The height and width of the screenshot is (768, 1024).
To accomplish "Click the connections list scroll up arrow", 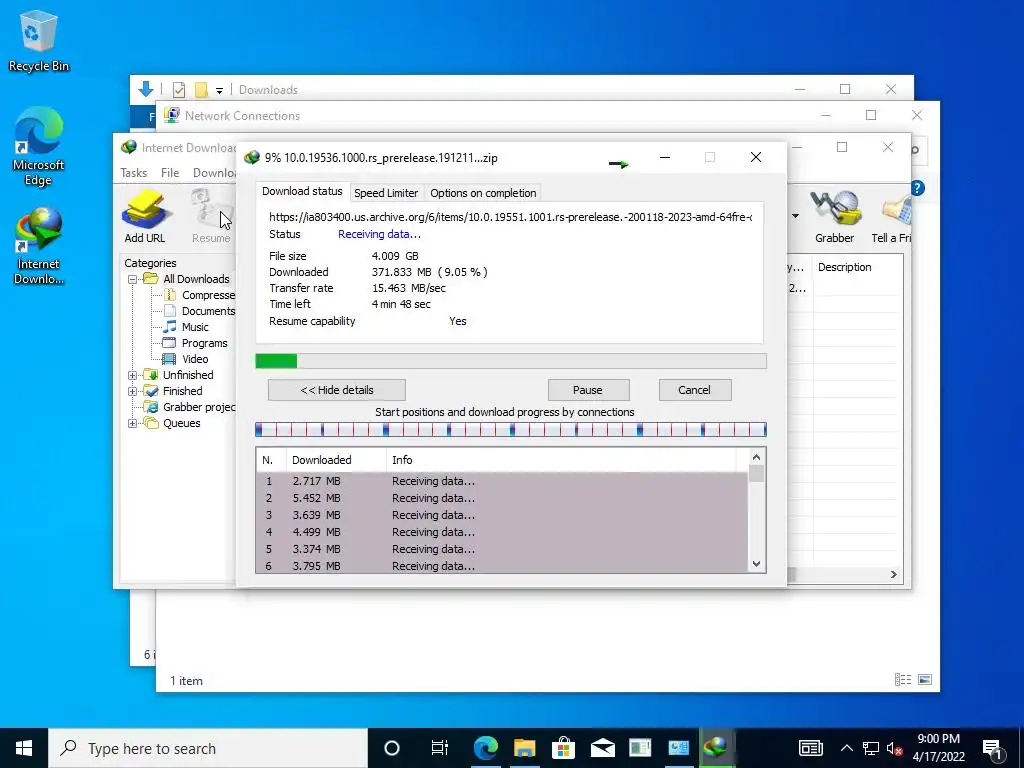I will (756, 458).
